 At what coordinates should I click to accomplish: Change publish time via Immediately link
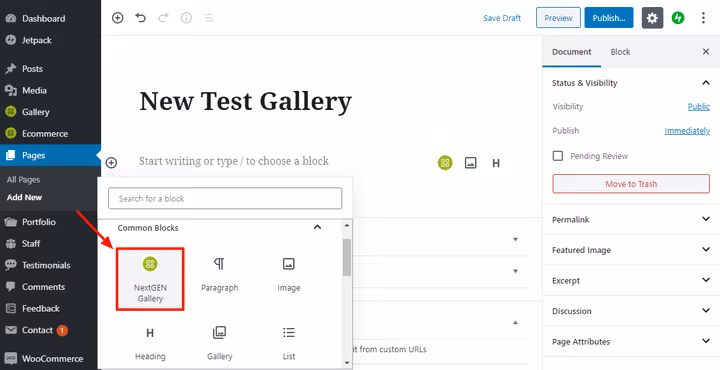pos(687,131)
